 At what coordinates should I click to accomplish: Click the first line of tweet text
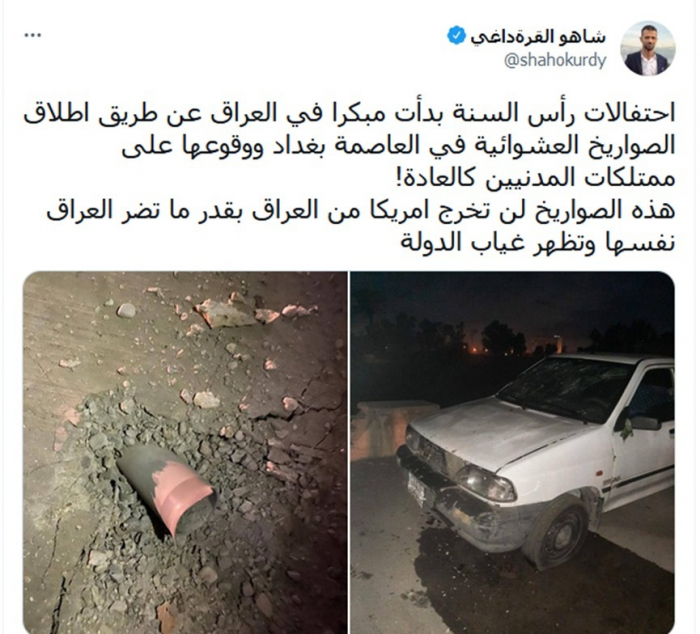(x=349, y=114)
